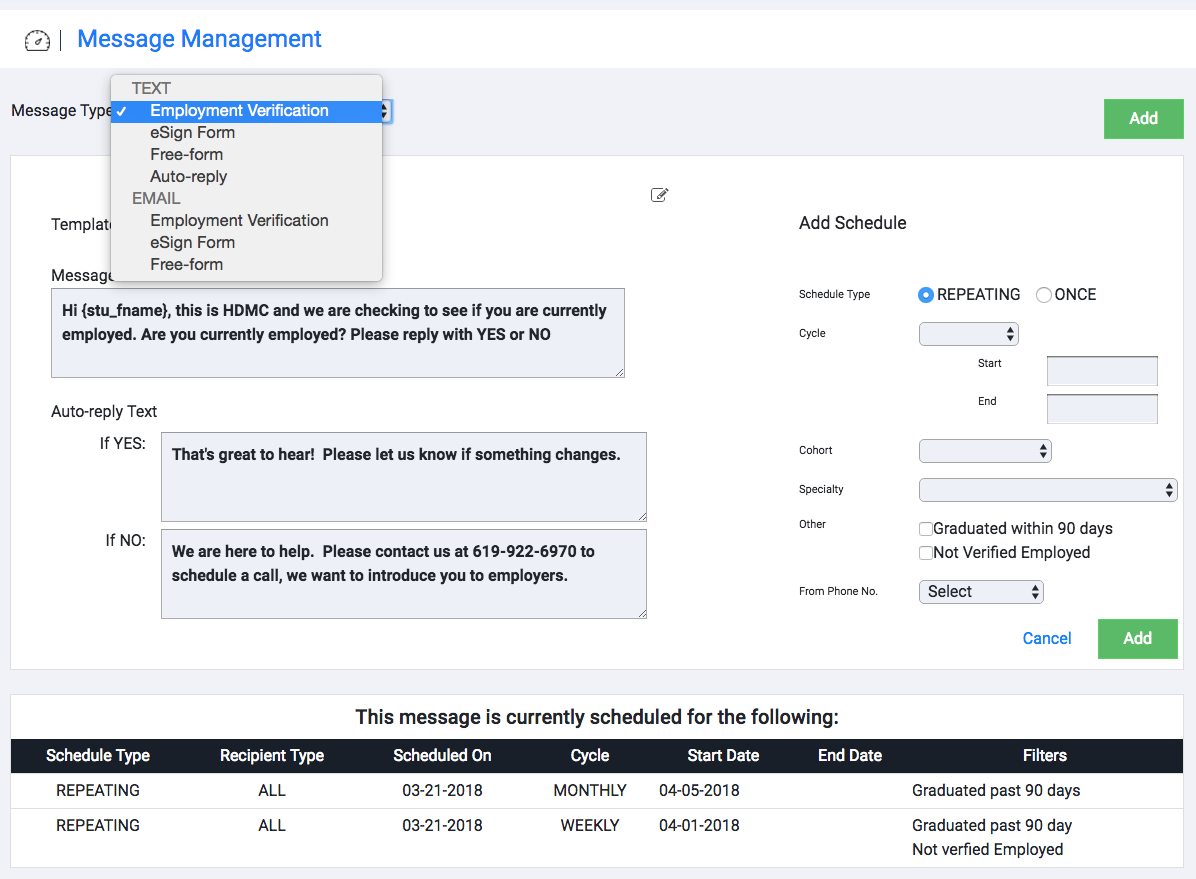The width and height of the screenshot is (1196, 879).
Task: Open the Specialty dropdown
Action: (x=1048, y=490)
